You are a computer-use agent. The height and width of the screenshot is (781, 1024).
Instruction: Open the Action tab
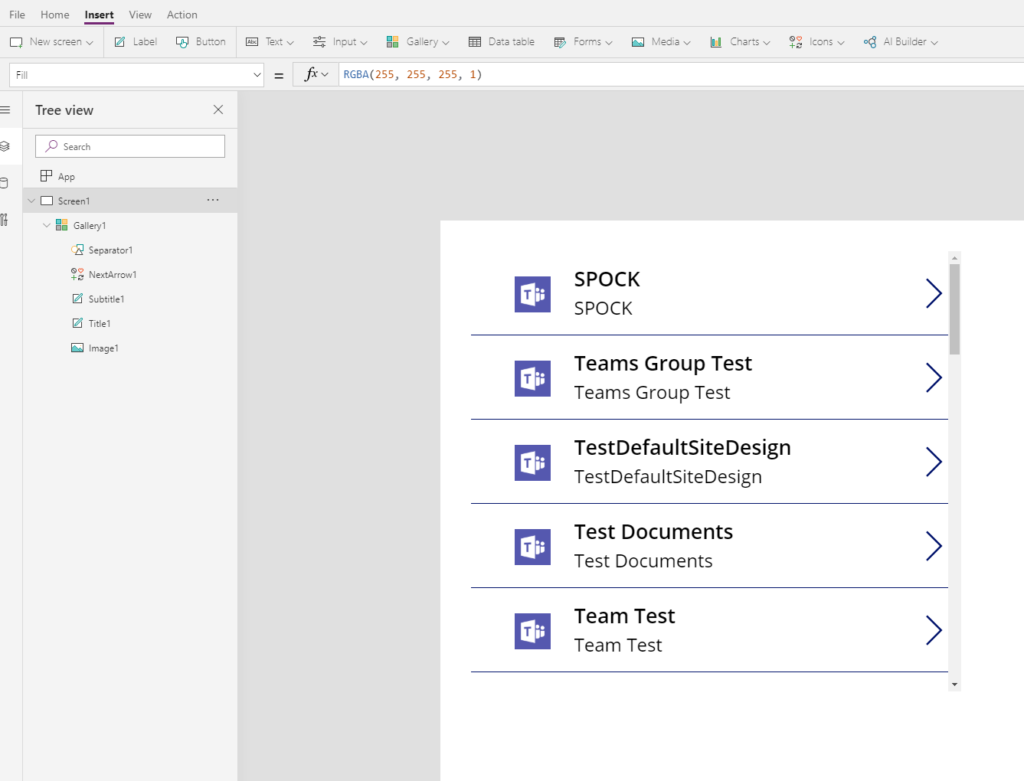182,14
